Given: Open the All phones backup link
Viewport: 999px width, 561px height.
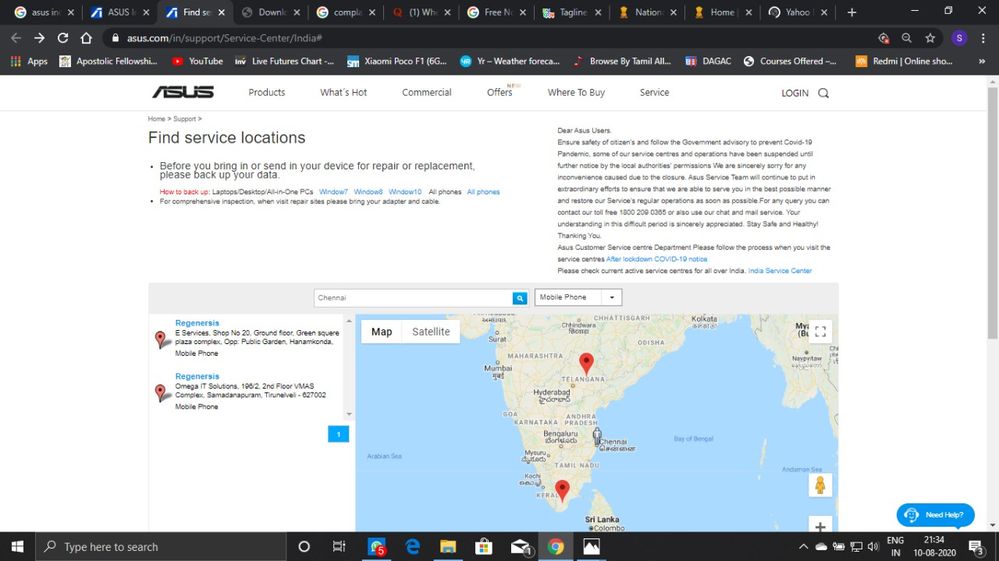Looking at the screenshot, I should coord(483,192).
